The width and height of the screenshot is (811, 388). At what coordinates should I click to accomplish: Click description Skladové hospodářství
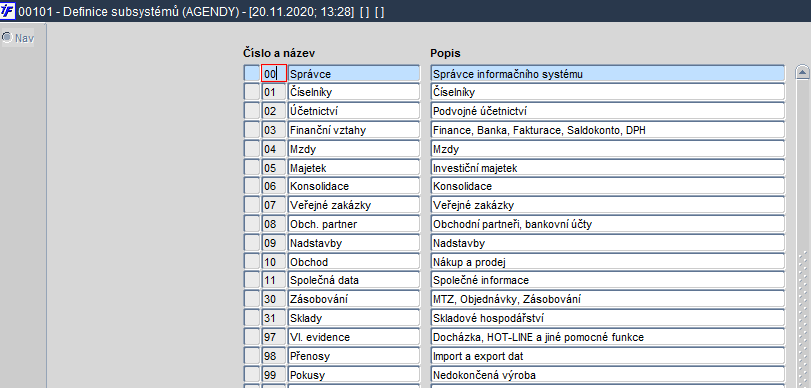607,318
